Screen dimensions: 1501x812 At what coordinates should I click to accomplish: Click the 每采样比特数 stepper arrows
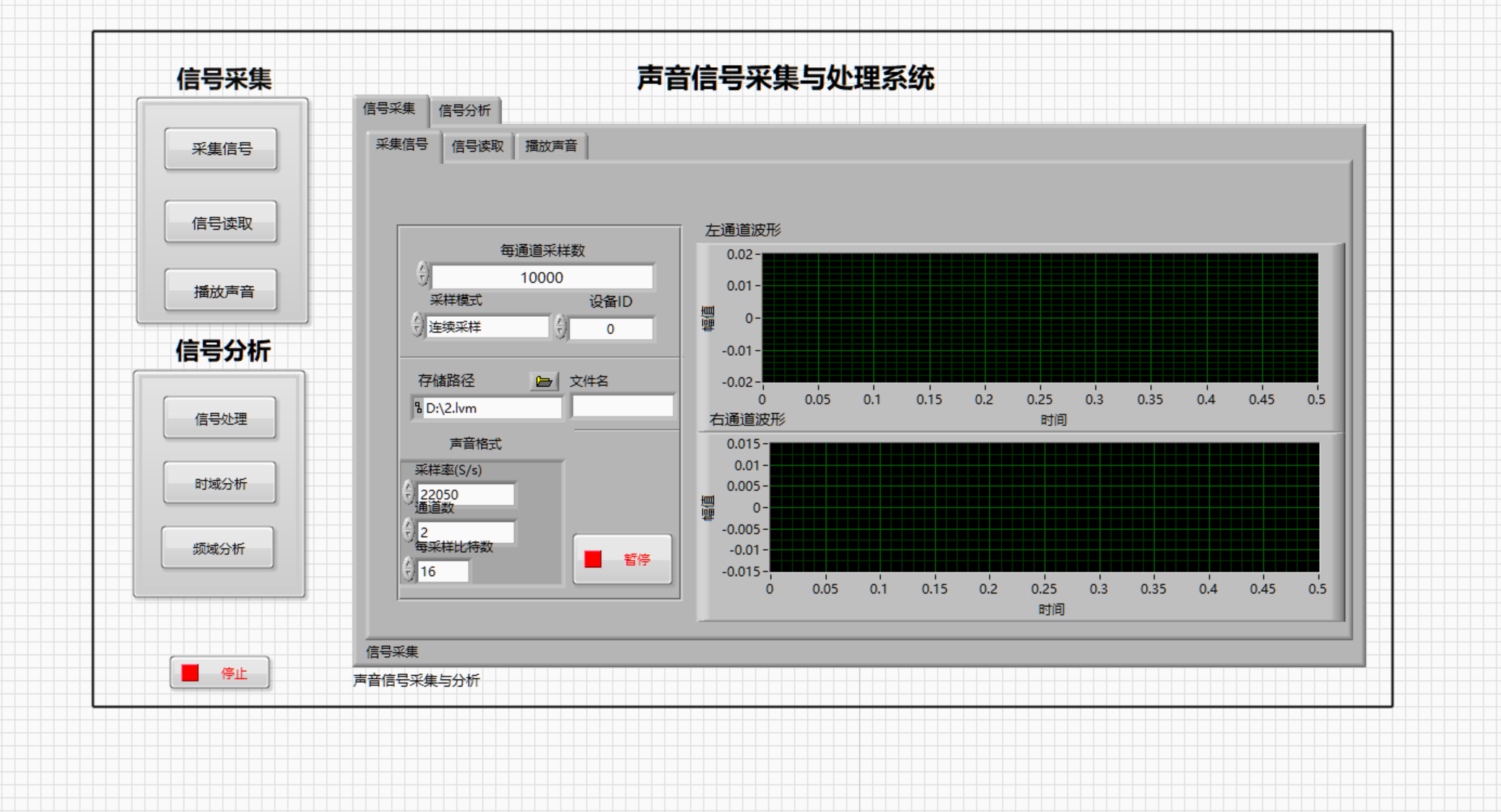pos(408,569)
